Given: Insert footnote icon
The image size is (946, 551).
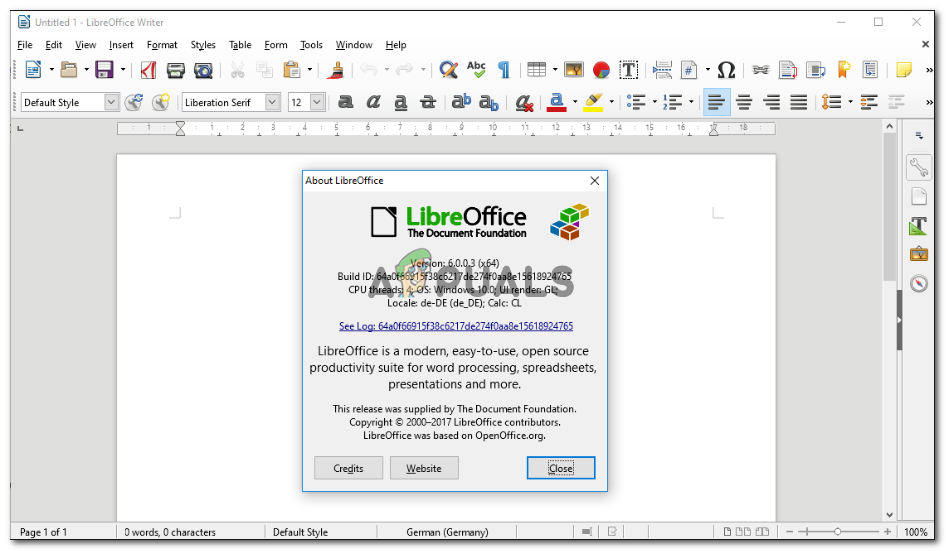Looking at the screenshot, I should [x=787, y=70].
